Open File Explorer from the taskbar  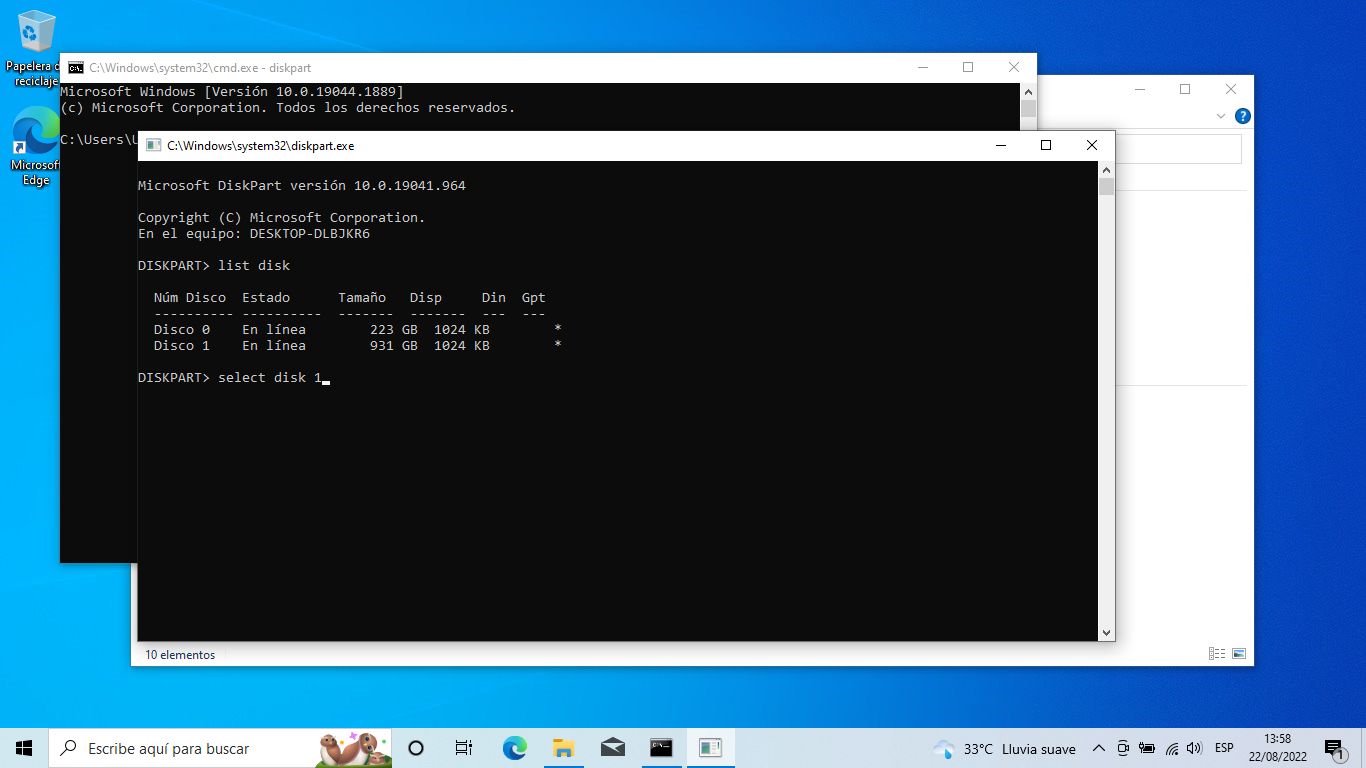point(564,748)
